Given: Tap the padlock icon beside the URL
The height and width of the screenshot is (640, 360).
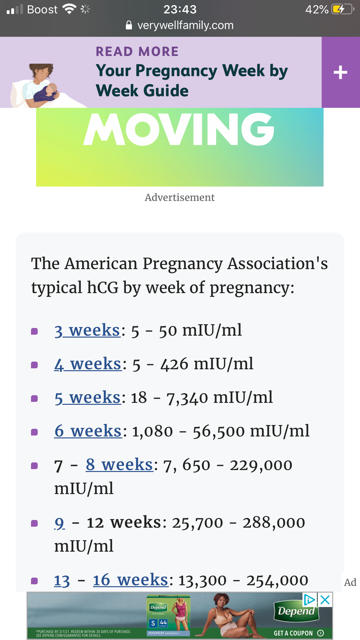Looking at the screenshot, I should [129, 25].
